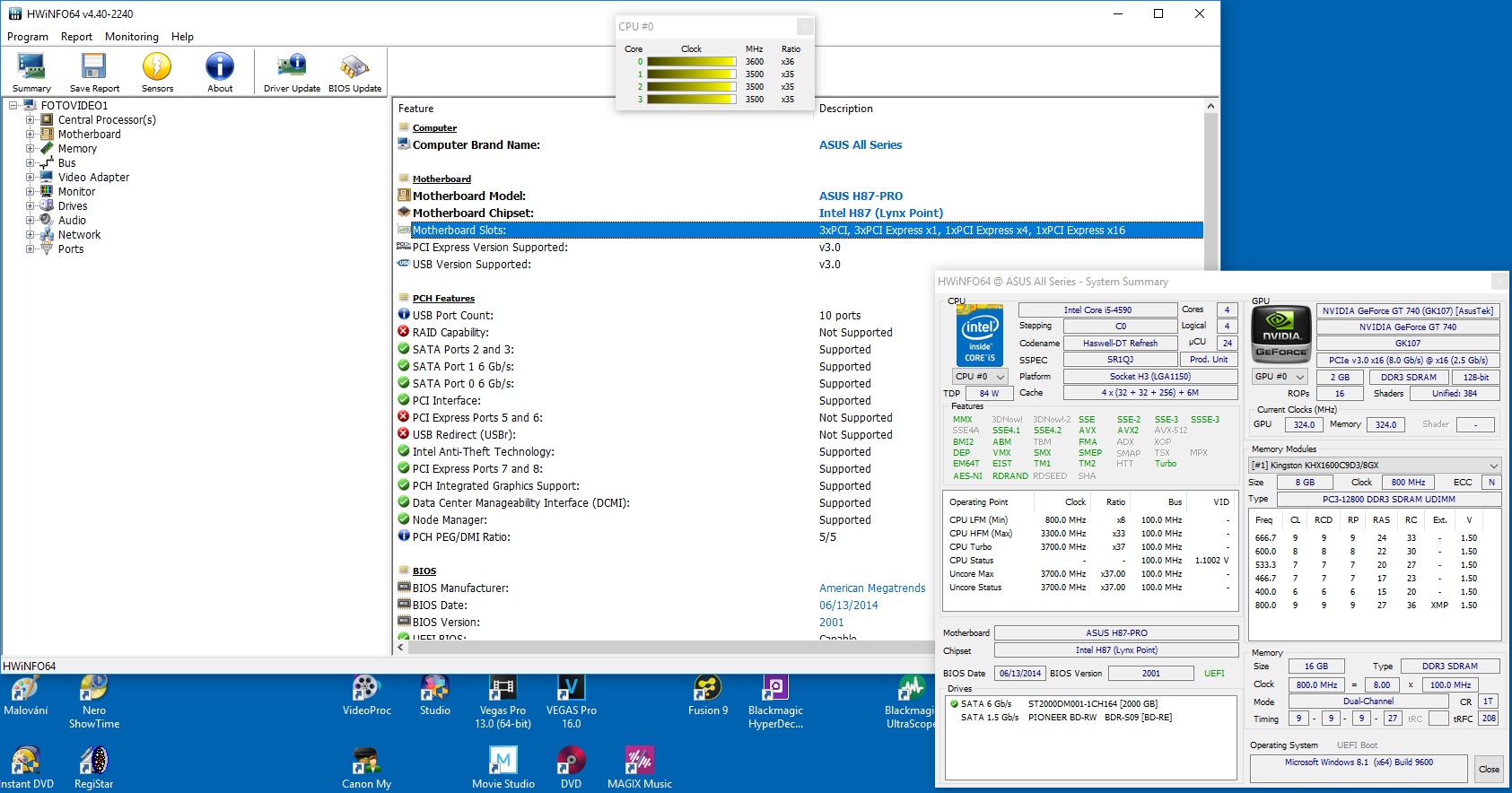Click the Core 3 clock bar in CPU #0 window
Viewport: 1512px width, 793px height.
point(691,100)
